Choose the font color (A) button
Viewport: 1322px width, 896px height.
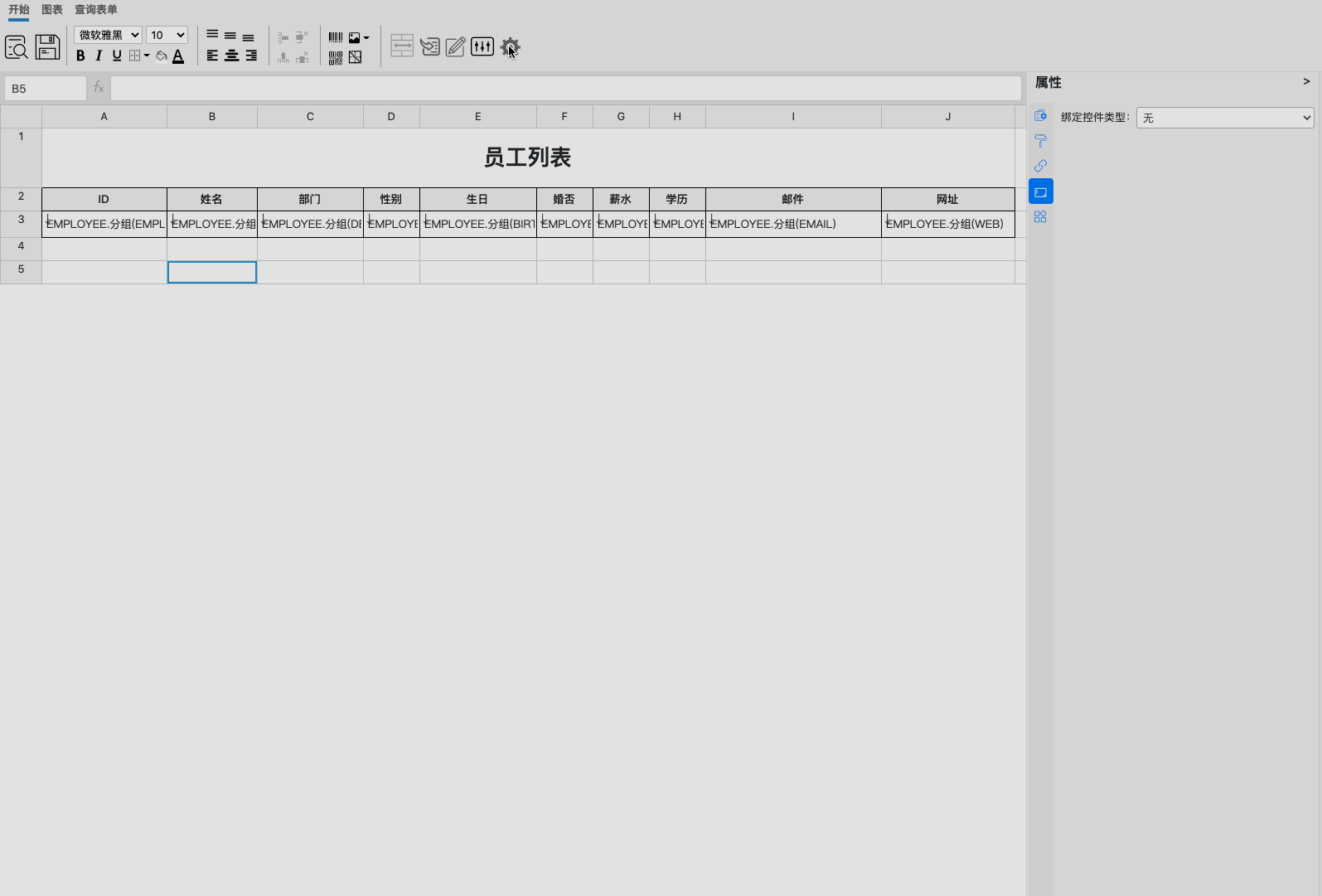tap(178, 56)
